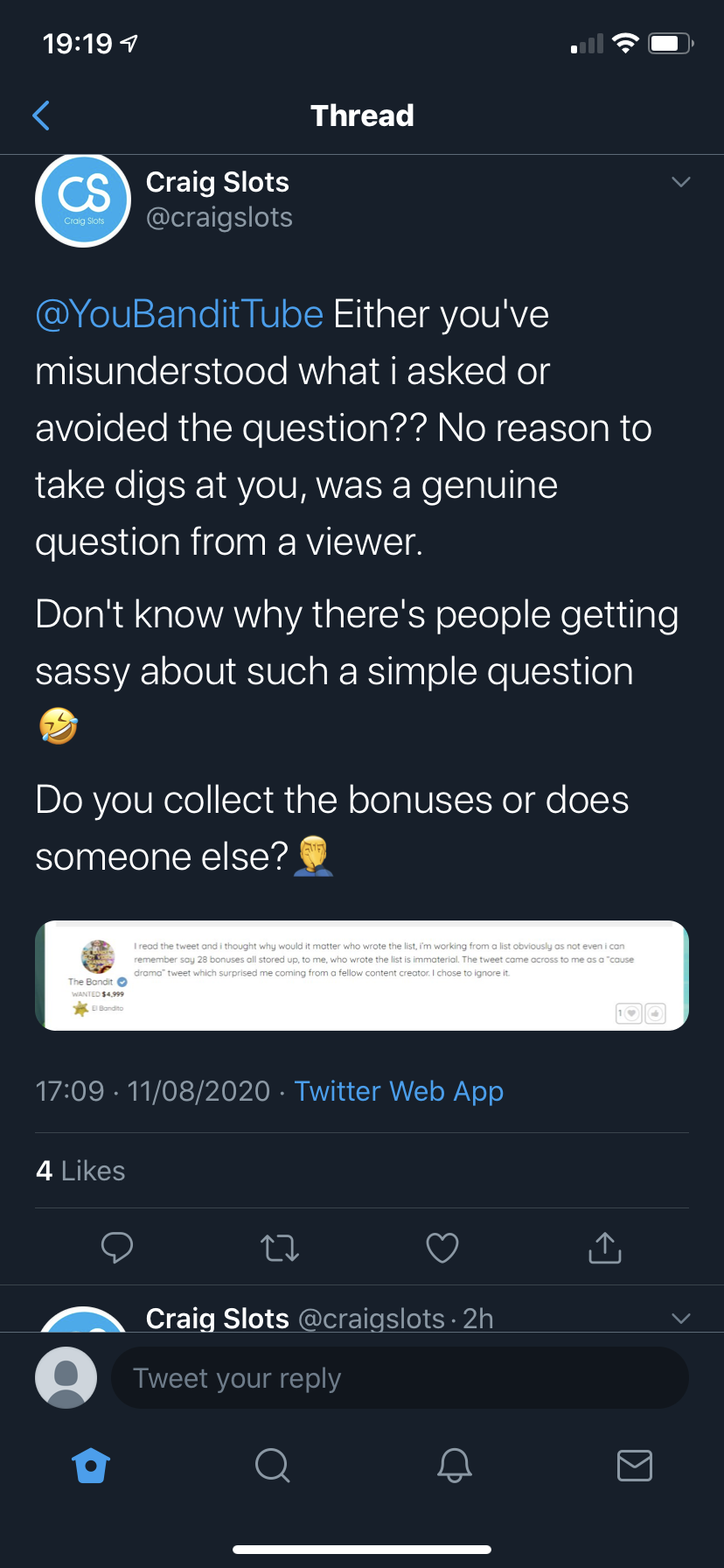
Task: Tap the Tweet your reply field
Action: (400, 1378)
